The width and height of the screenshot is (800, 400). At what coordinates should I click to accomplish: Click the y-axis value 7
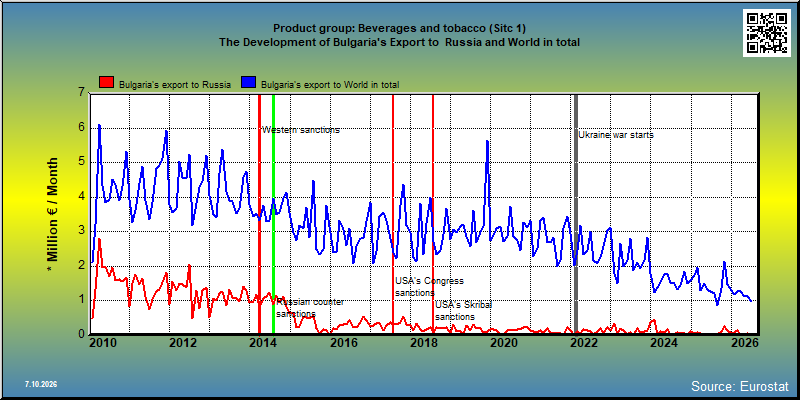[81, 93]
